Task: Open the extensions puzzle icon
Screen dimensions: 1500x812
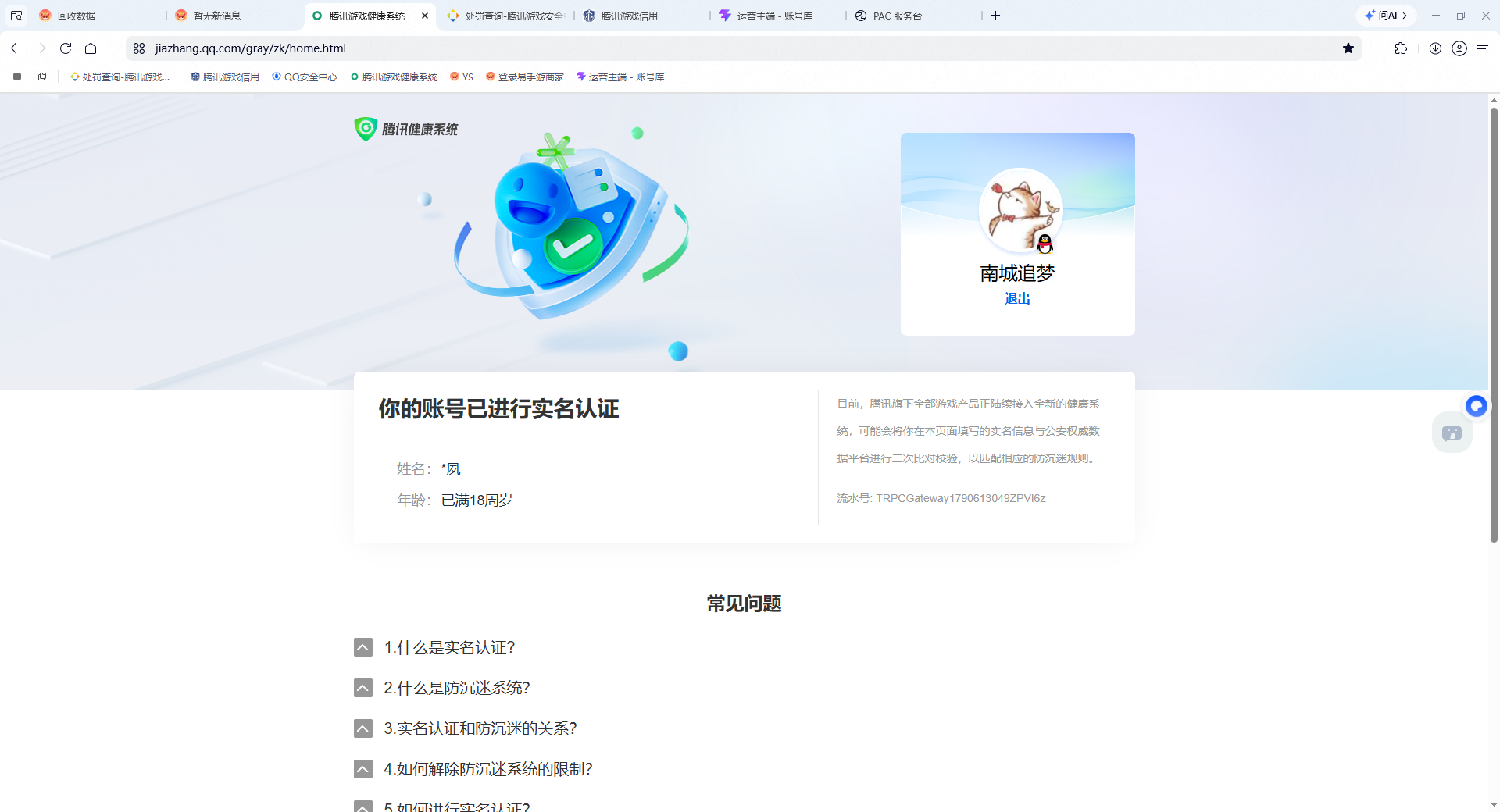Action: tap(1401, 48)
